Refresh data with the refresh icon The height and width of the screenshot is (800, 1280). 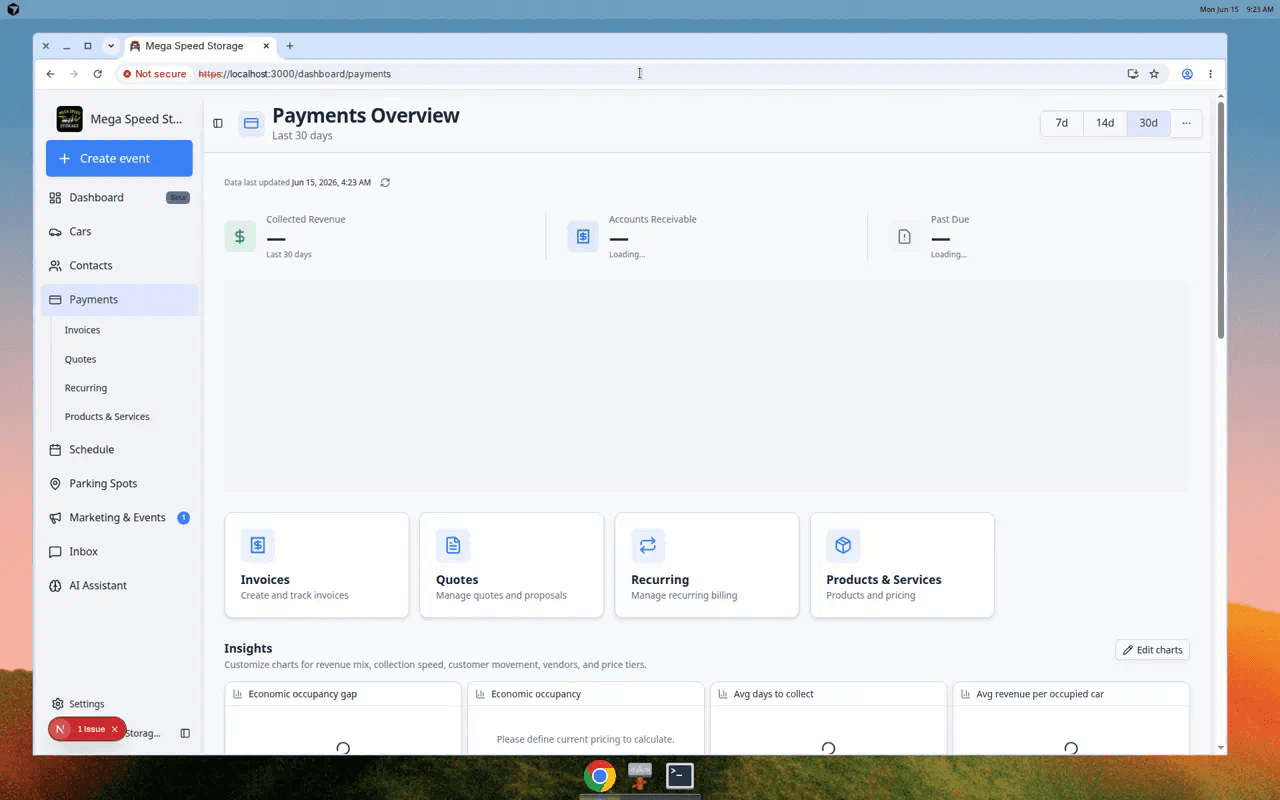pos(385,183)
